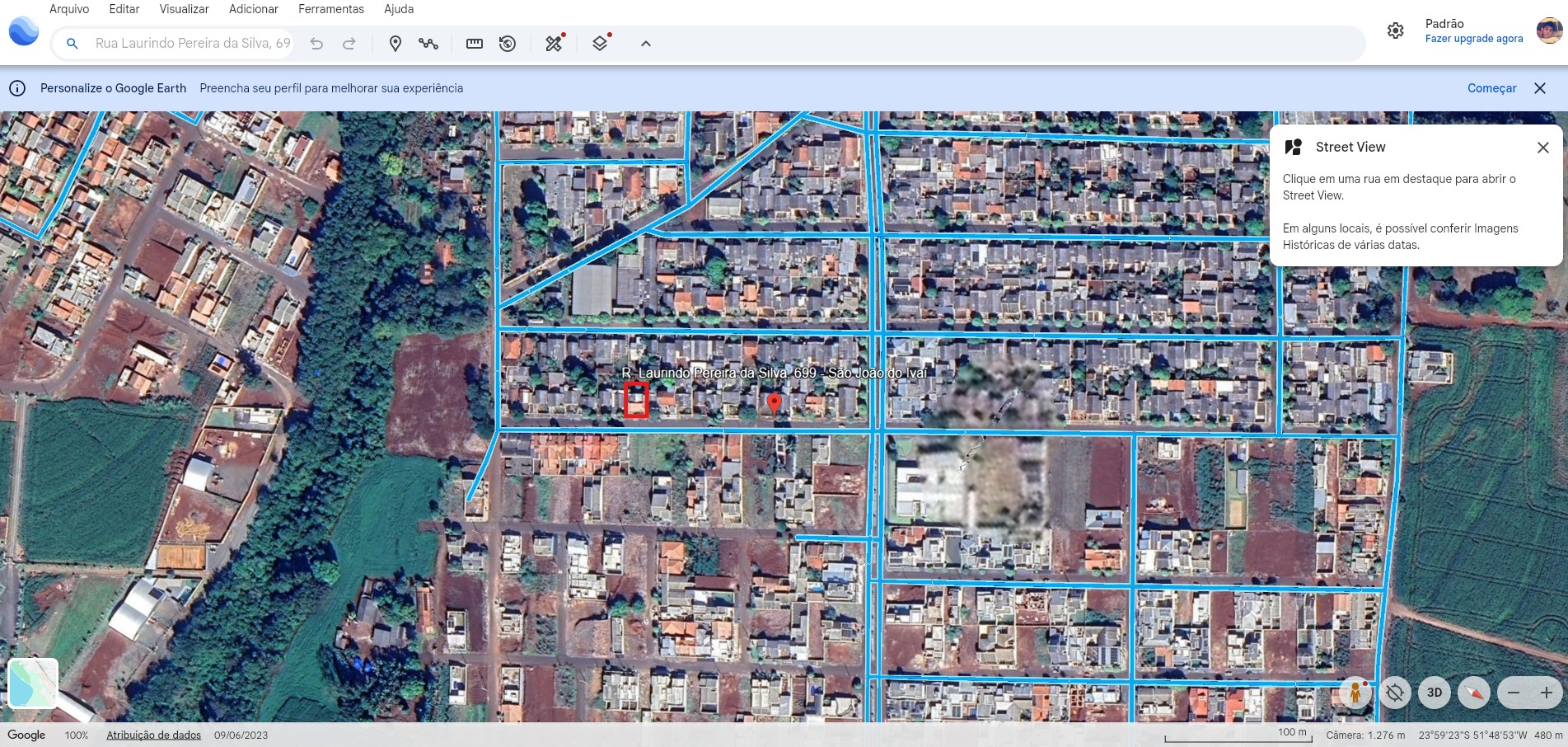1568x747 pixels.
Task: Open the map layers dropdown
Action: click(x=600, y=44)
